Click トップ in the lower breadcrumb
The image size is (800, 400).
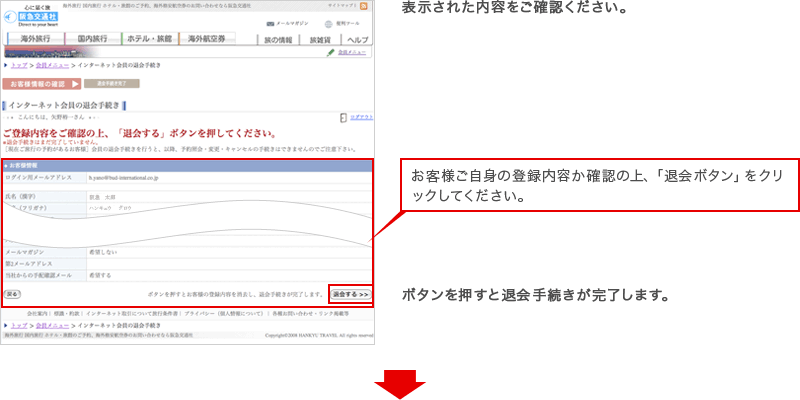(x=19, y=326)
